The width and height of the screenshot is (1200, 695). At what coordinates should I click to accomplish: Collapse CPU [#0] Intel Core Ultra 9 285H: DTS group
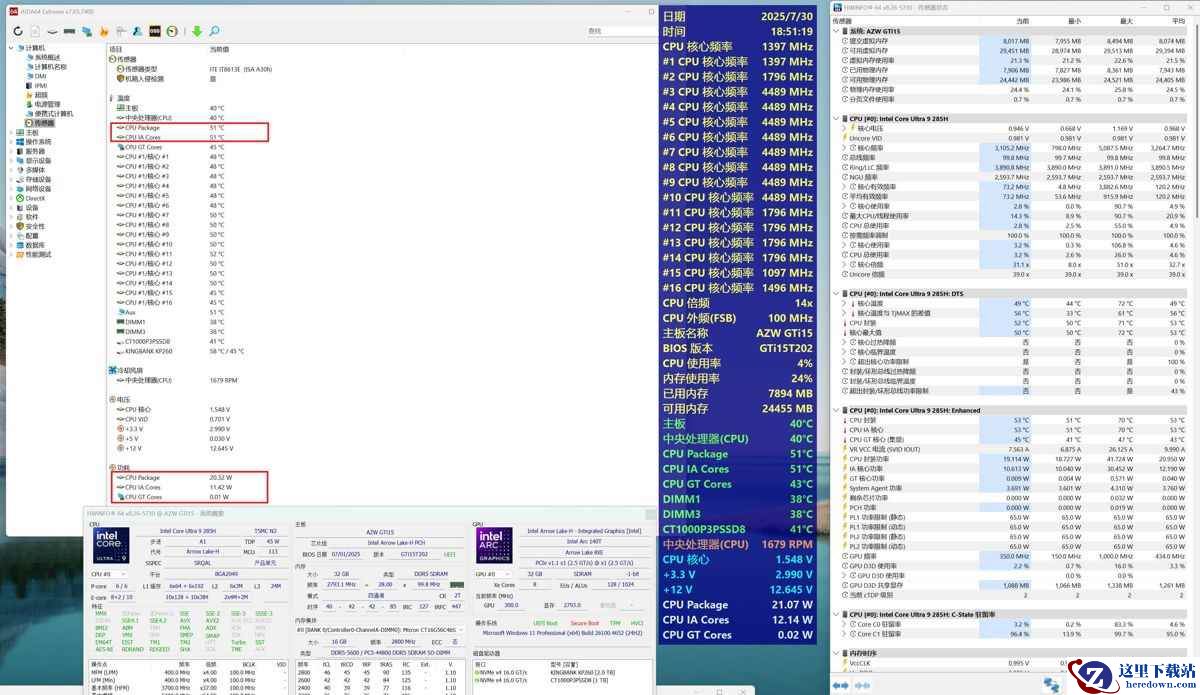[837, 293]
